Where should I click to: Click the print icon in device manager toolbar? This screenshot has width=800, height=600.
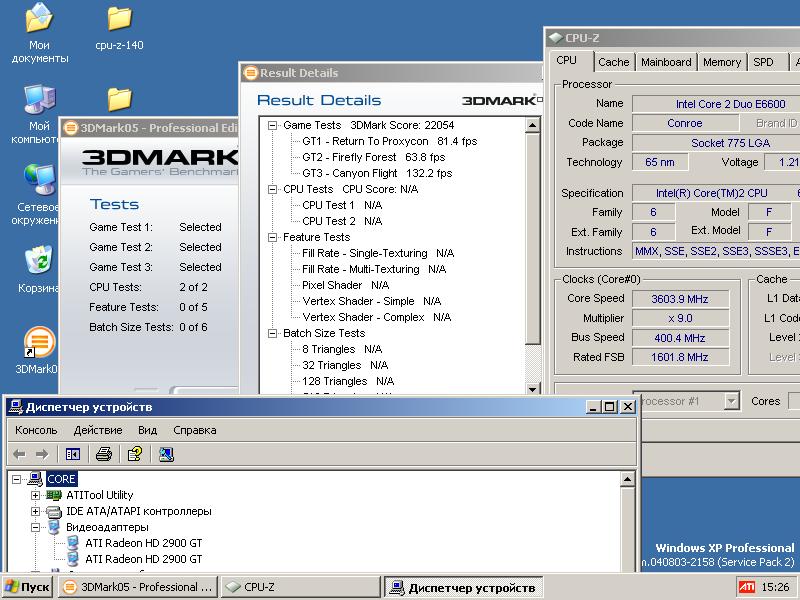[x=104, y=454]
